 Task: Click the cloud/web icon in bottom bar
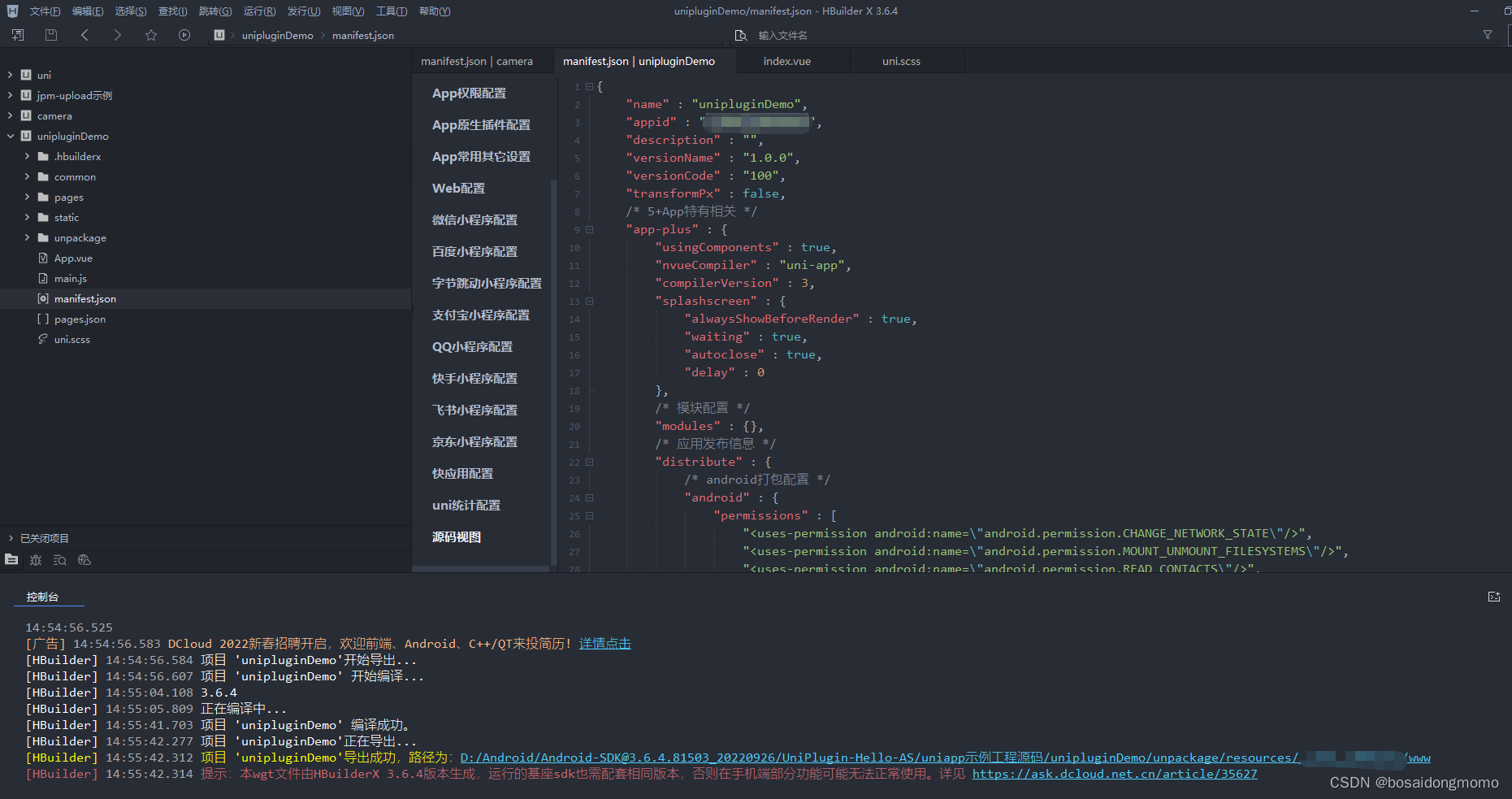84,559
